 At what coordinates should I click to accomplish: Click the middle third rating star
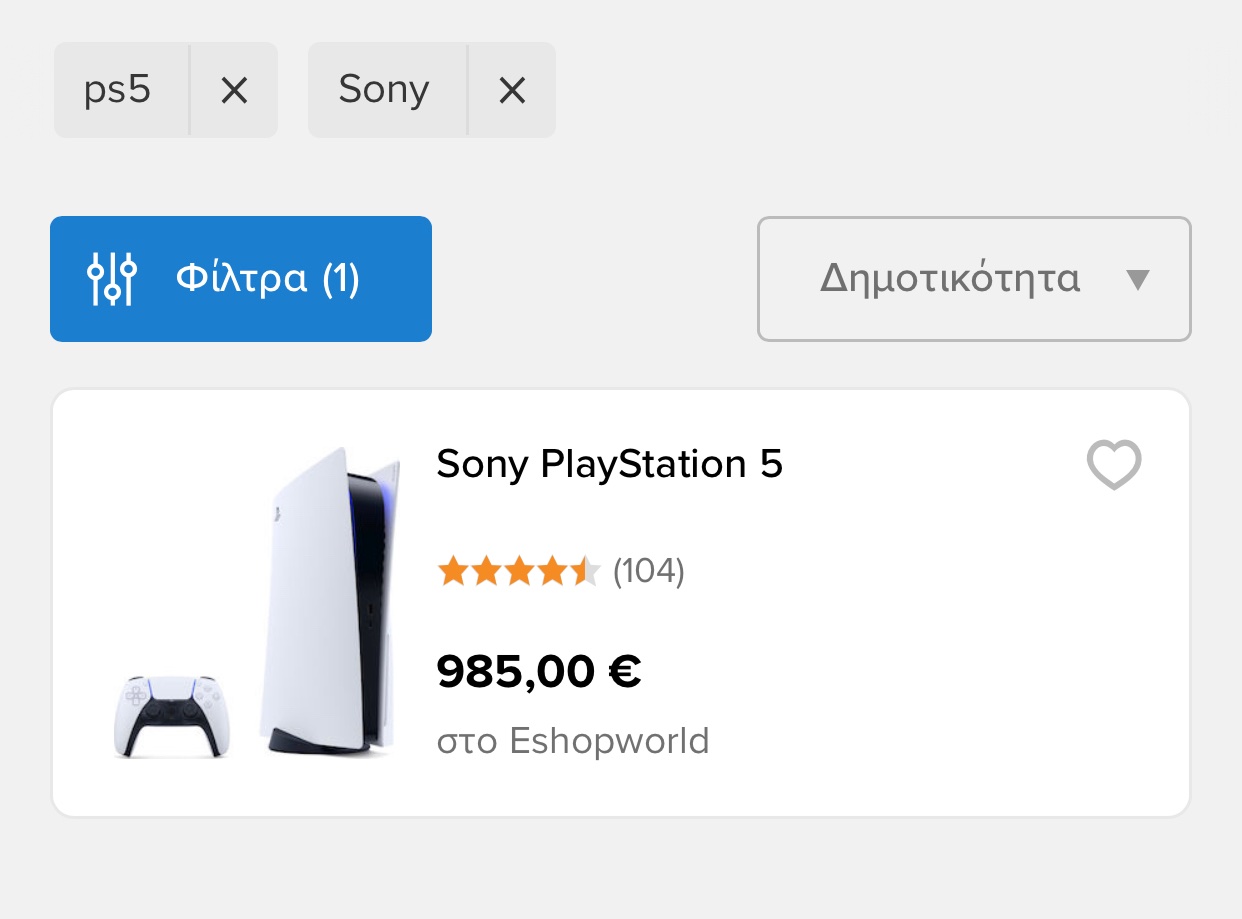coord(519,572)
